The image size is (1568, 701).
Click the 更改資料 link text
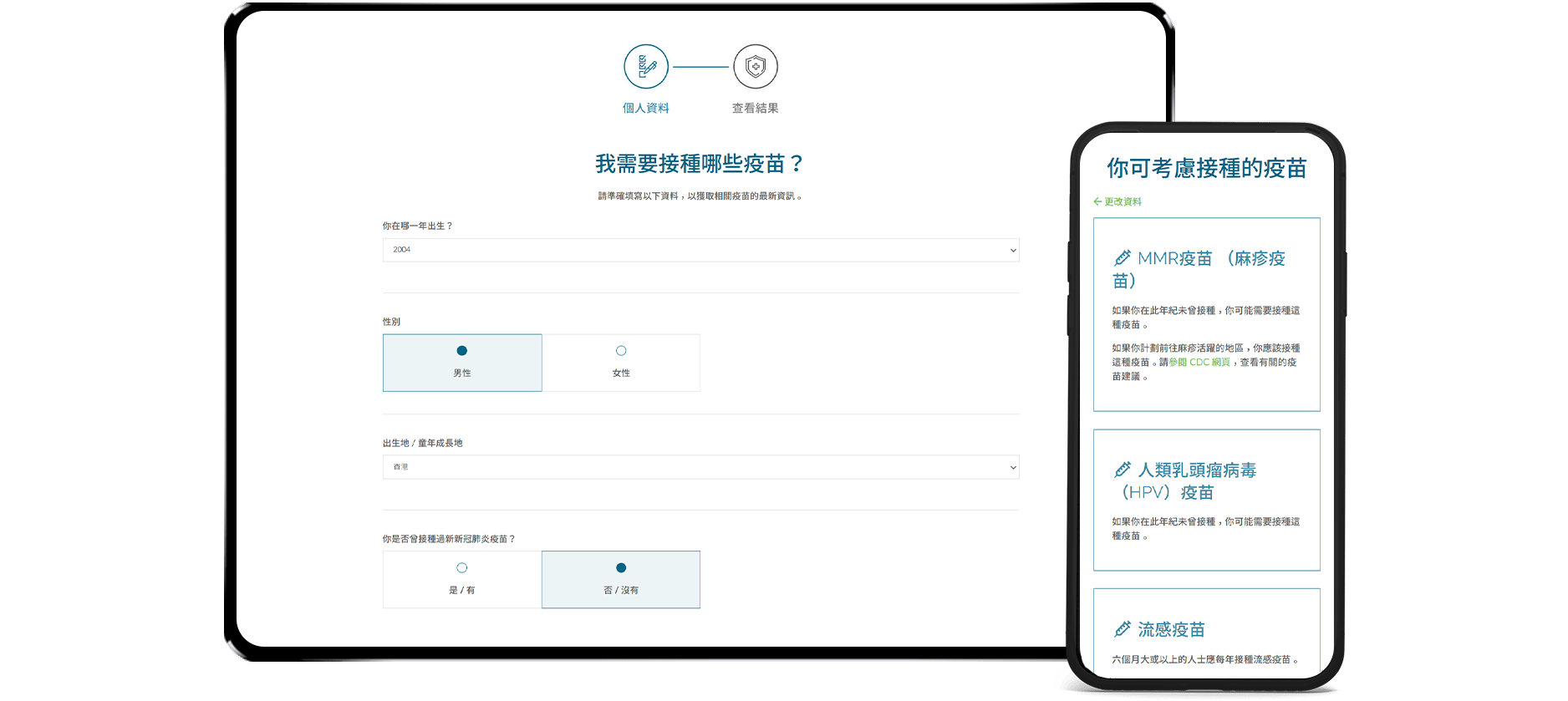pyautogui.click(x=1123, y=201)
